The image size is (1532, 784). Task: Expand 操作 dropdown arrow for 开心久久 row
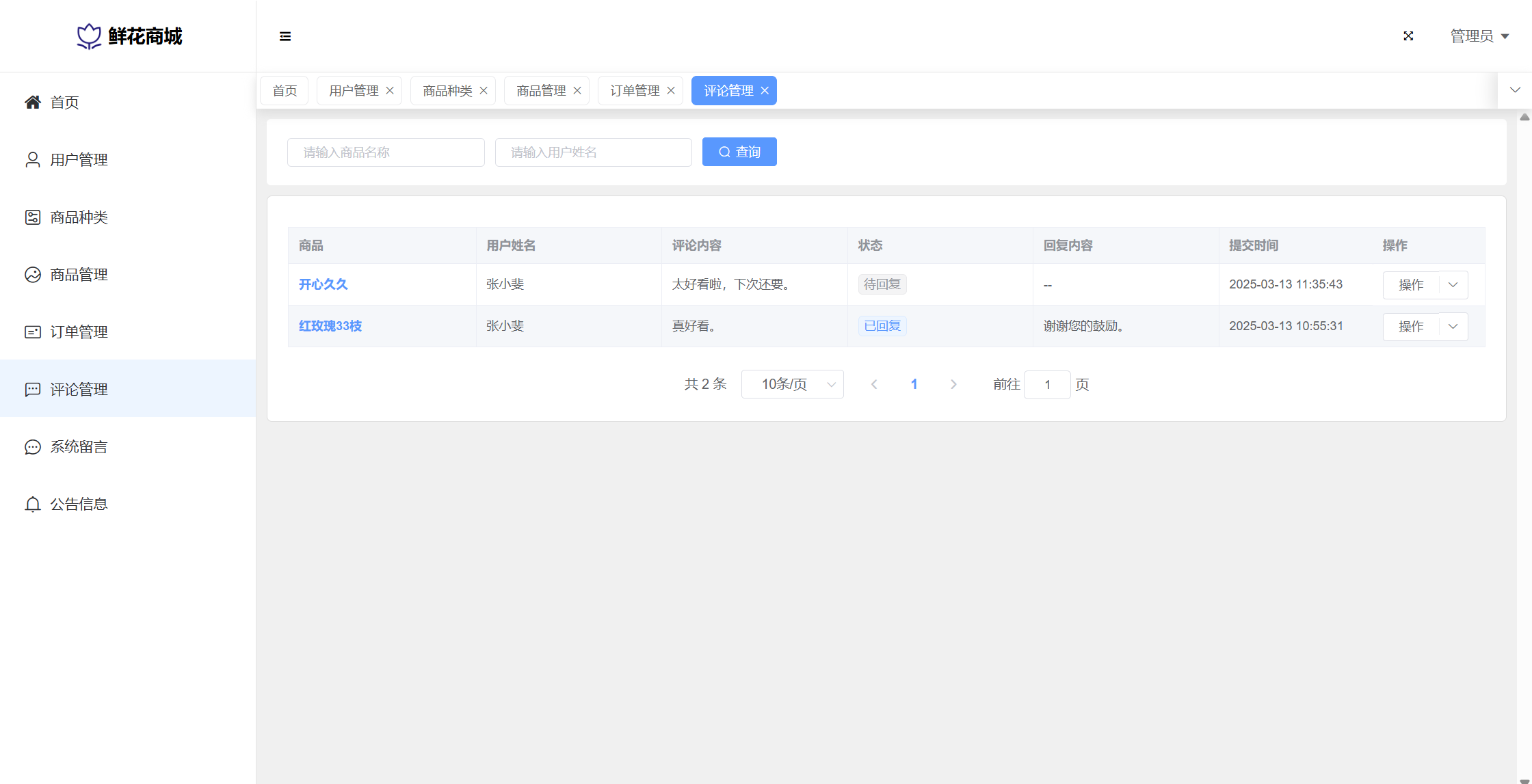[x=1453, y=285]
